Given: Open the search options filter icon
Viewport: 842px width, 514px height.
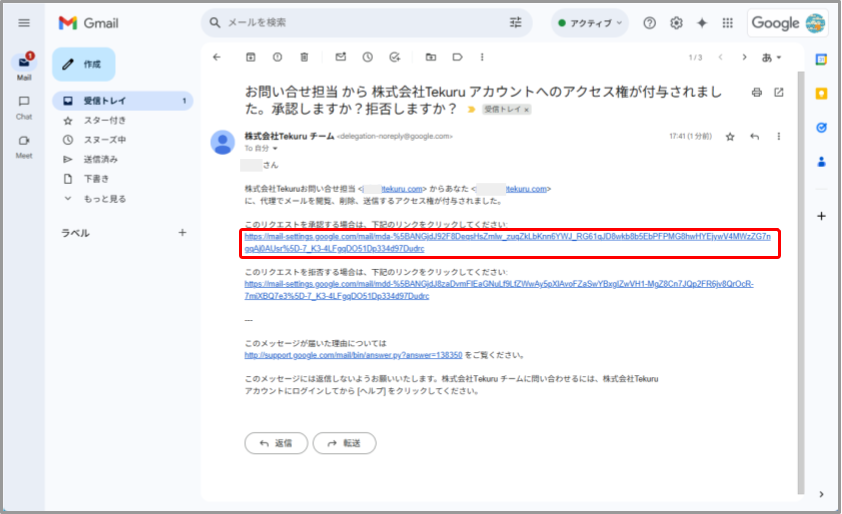Looking at the screenshot, I should pyautogui.click(x=516, y=23).
